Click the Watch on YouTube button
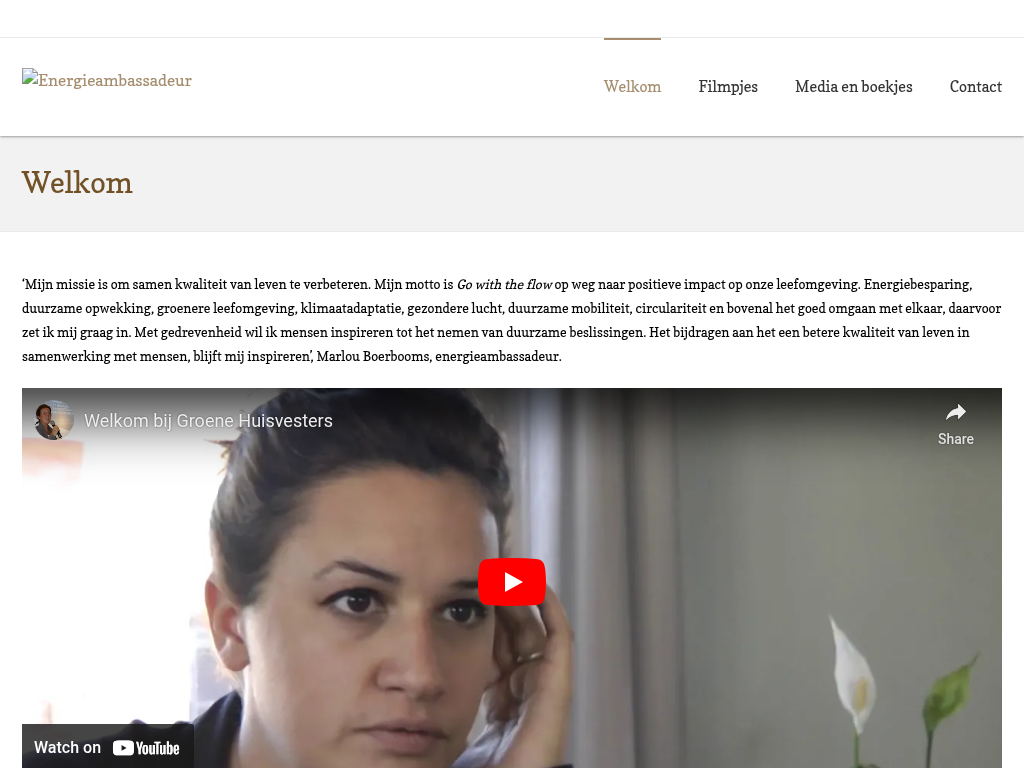The width and height of the screenshot is (1024, 768). 108,746
